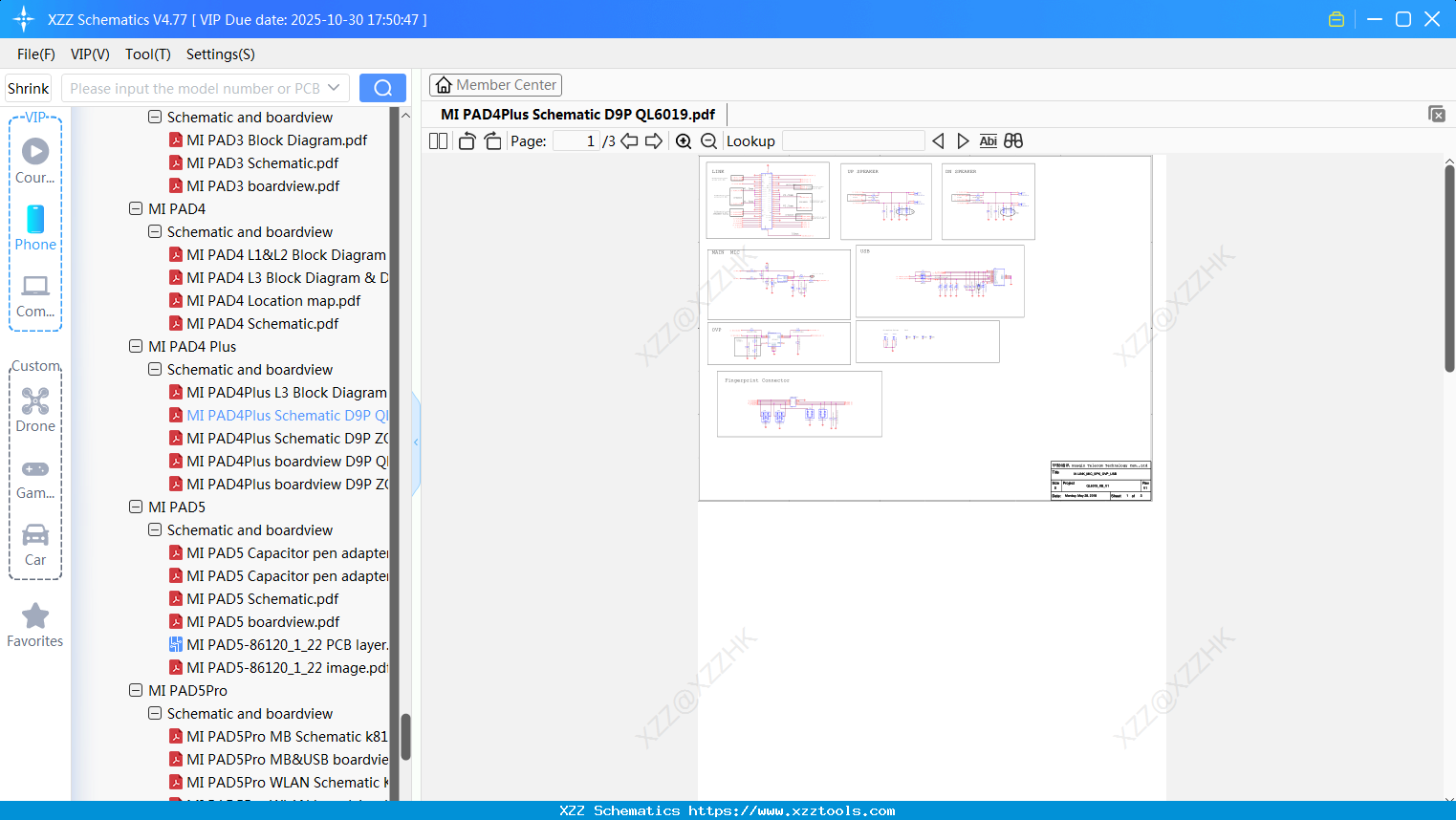Open the Drone sidebar category
1456x820 pixels.
coord(35,410)
